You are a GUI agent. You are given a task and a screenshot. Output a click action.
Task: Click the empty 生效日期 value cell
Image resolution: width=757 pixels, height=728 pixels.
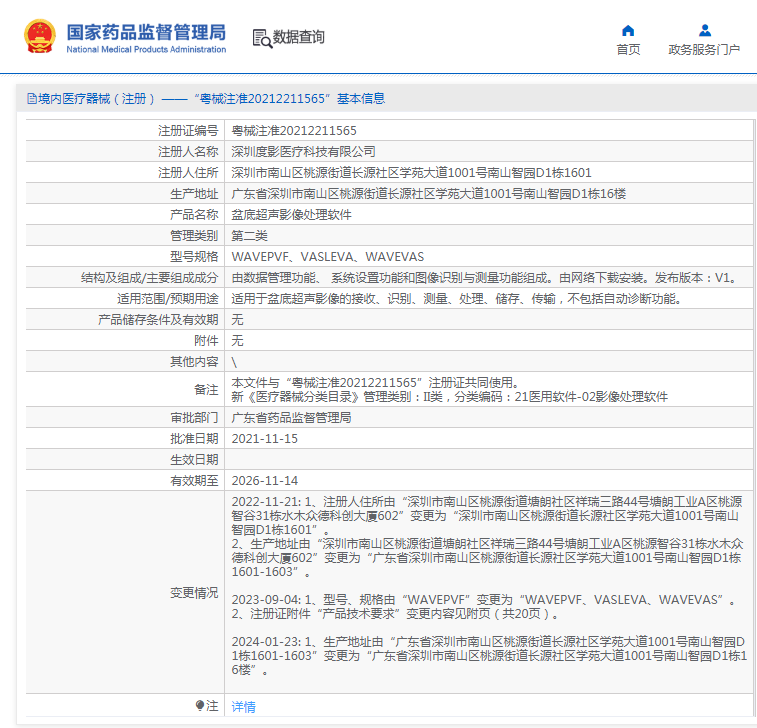(x=489, y=460)
